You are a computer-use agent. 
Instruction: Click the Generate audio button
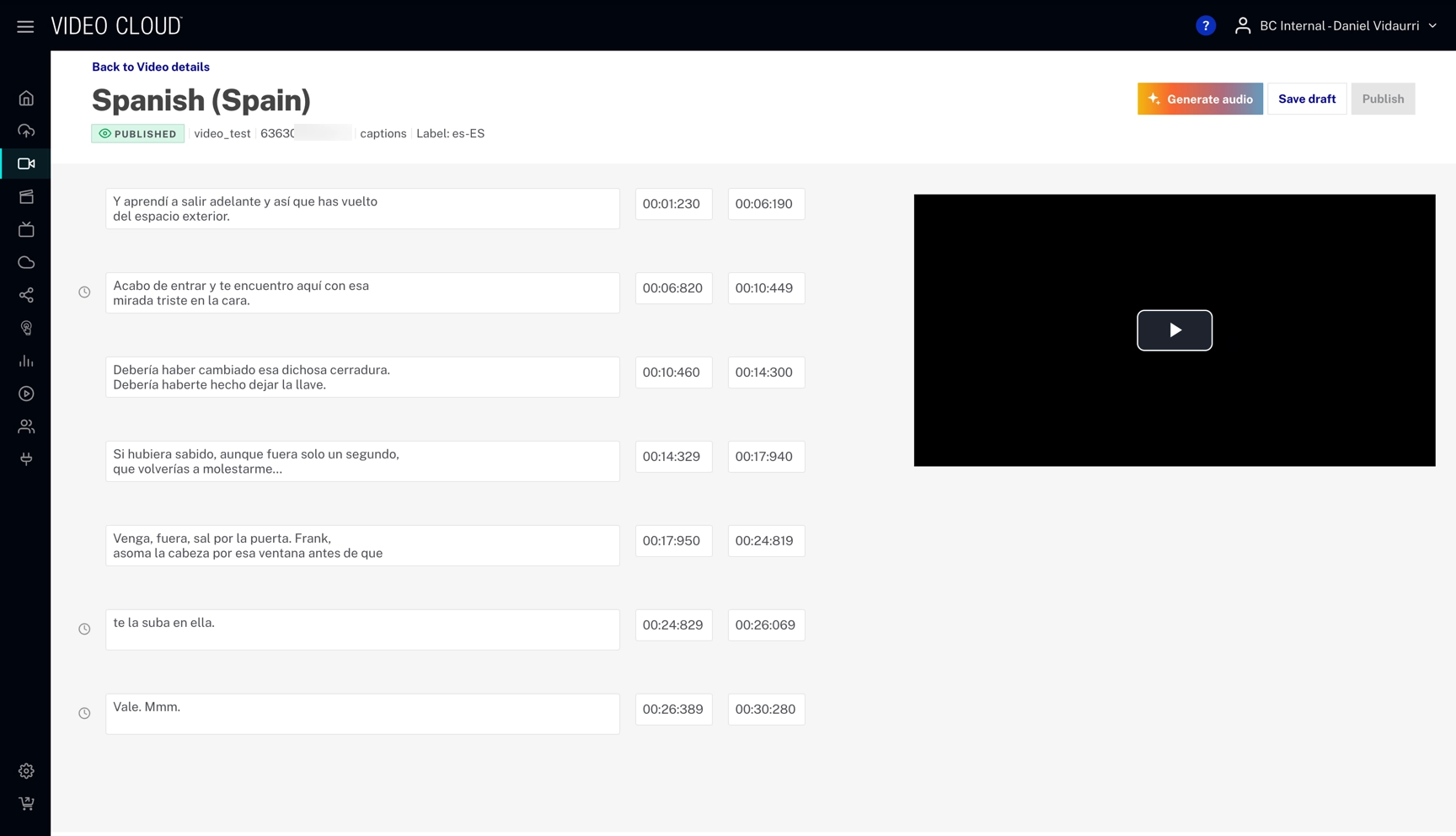(1200, 99)
